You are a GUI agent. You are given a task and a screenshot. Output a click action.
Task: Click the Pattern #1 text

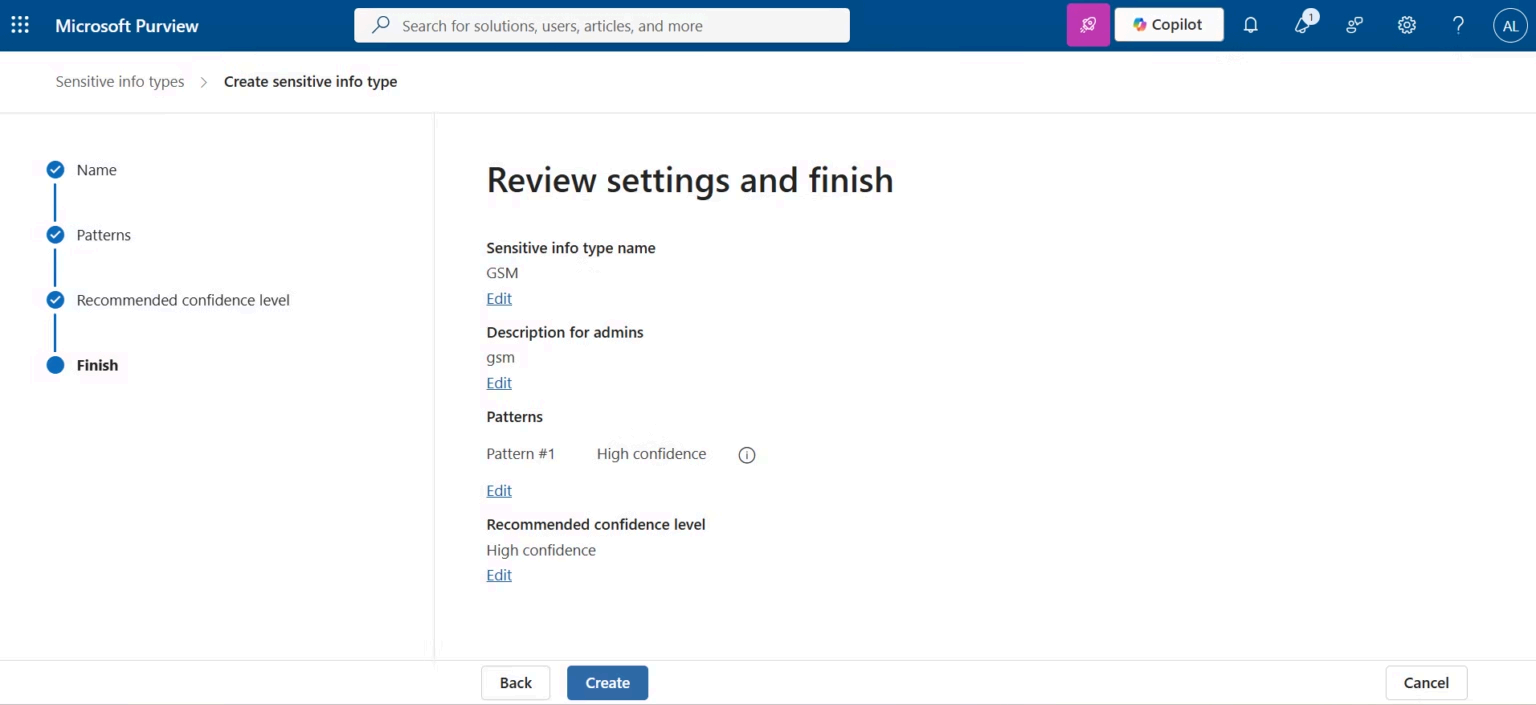[521, 454]
